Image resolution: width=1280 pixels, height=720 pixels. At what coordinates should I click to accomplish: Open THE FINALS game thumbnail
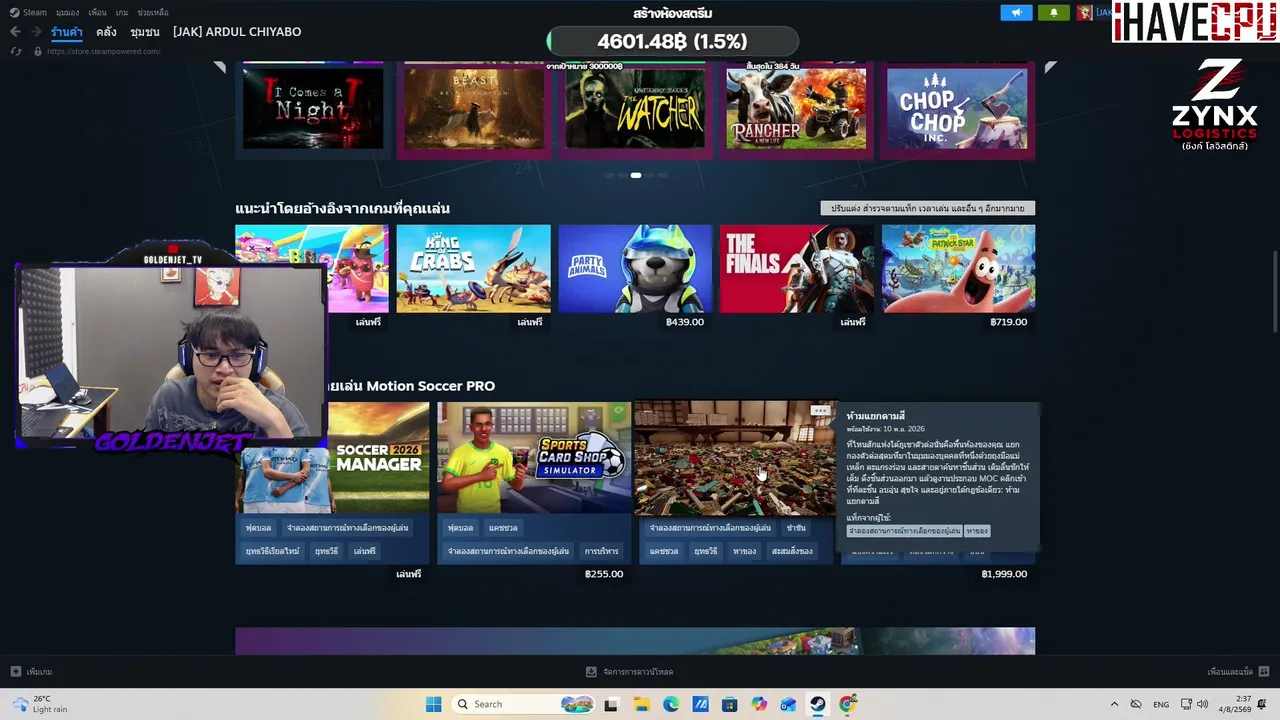click(797, 269)
